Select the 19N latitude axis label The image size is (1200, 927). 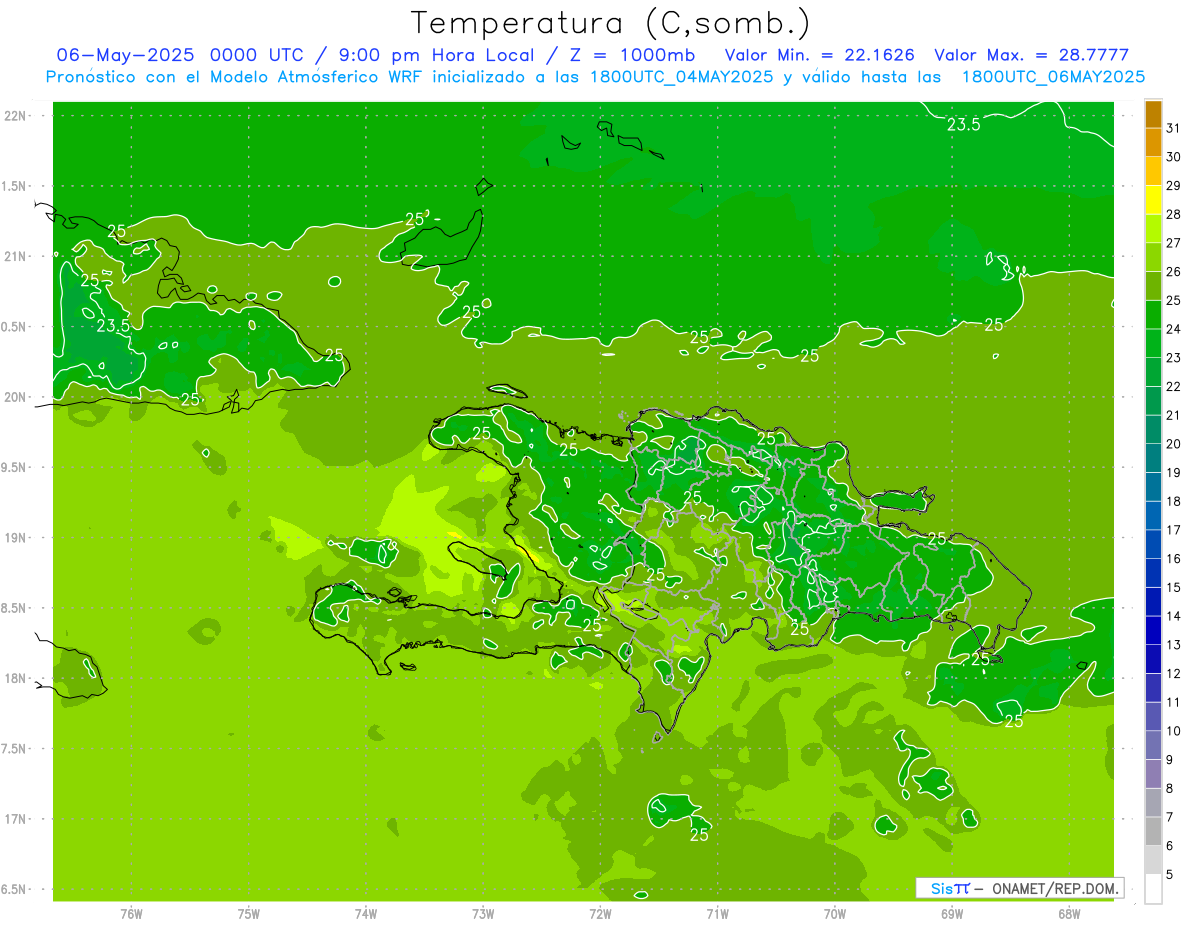tap(16, 537)
